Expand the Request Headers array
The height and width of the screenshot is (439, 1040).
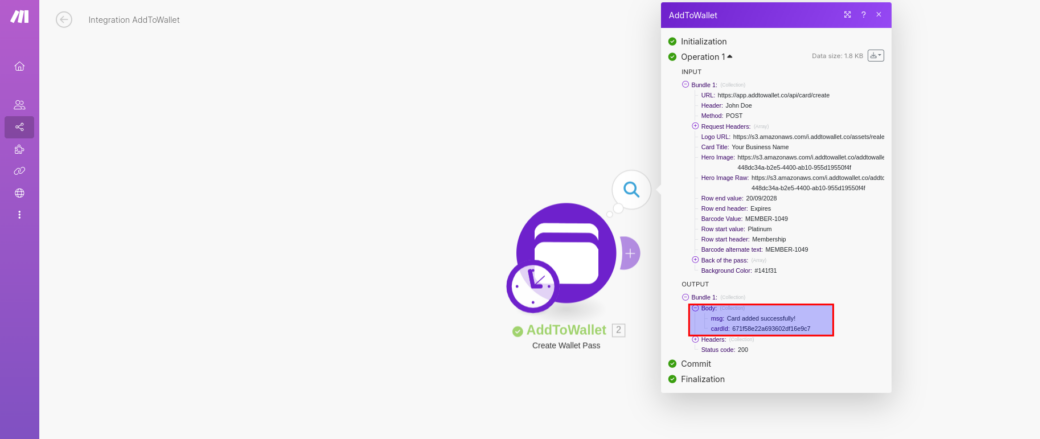click(695, 126)
